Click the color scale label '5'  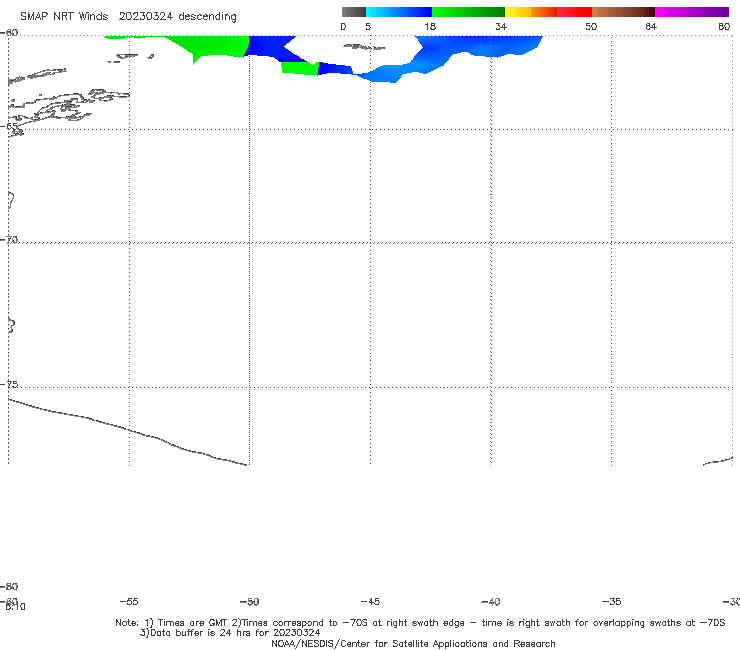pyautogui.click(x=368, y=26)
